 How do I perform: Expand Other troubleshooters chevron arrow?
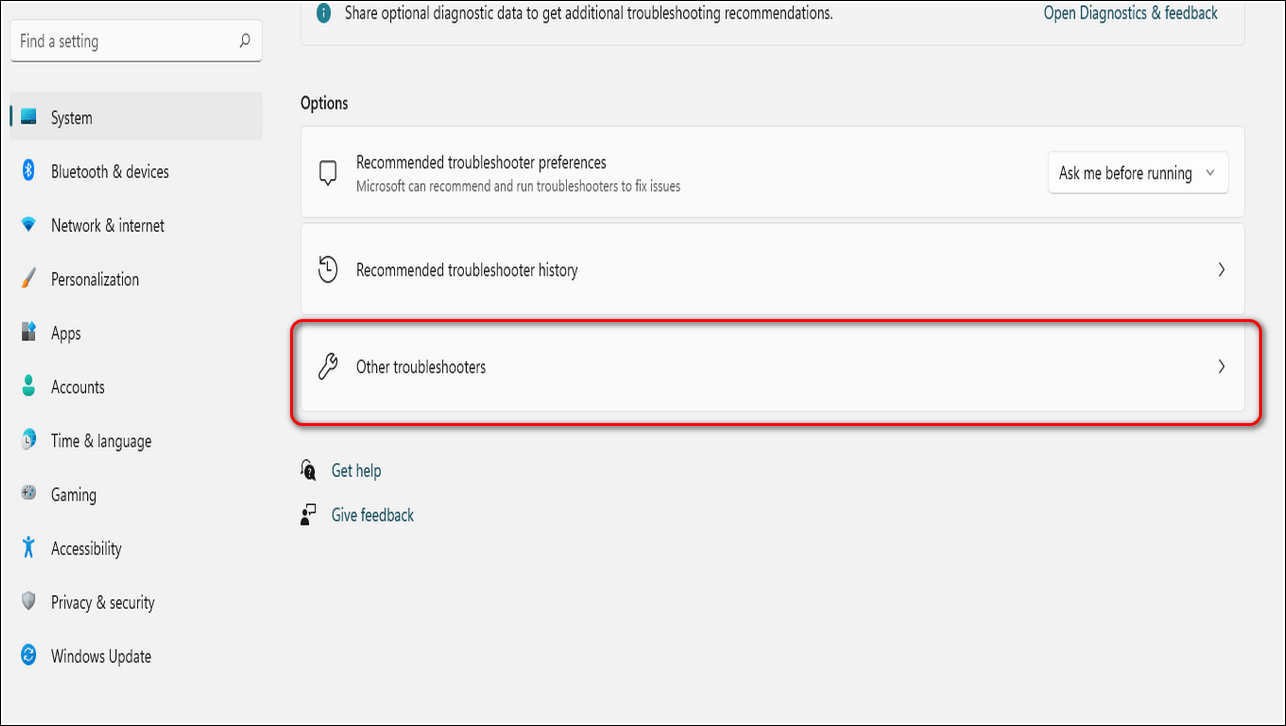(1221, 367)
